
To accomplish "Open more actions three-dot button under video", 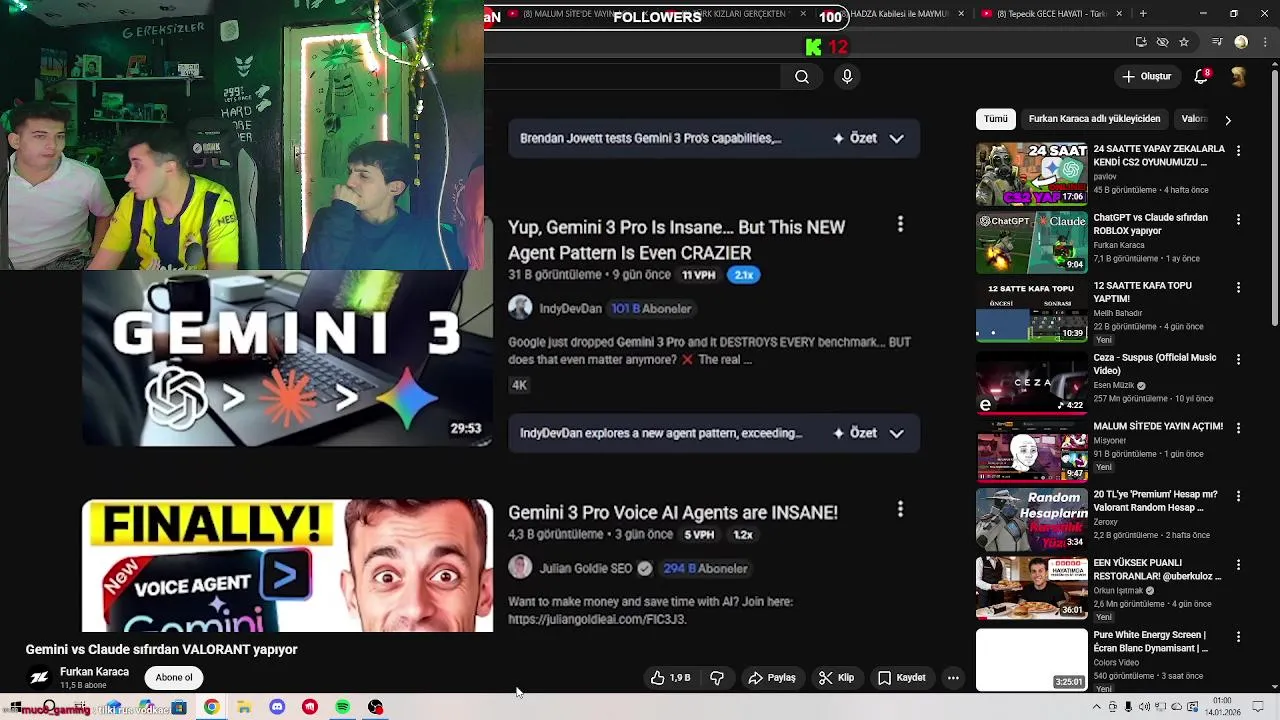I will (953, 678).
